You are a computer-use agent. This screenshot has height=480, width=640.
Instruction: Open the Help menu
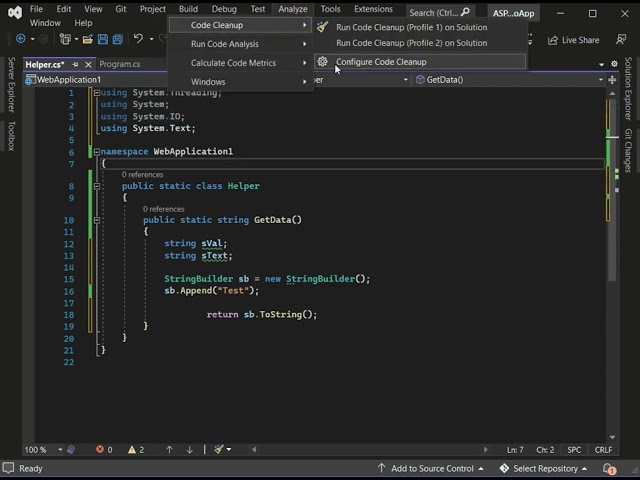point(83,23)
